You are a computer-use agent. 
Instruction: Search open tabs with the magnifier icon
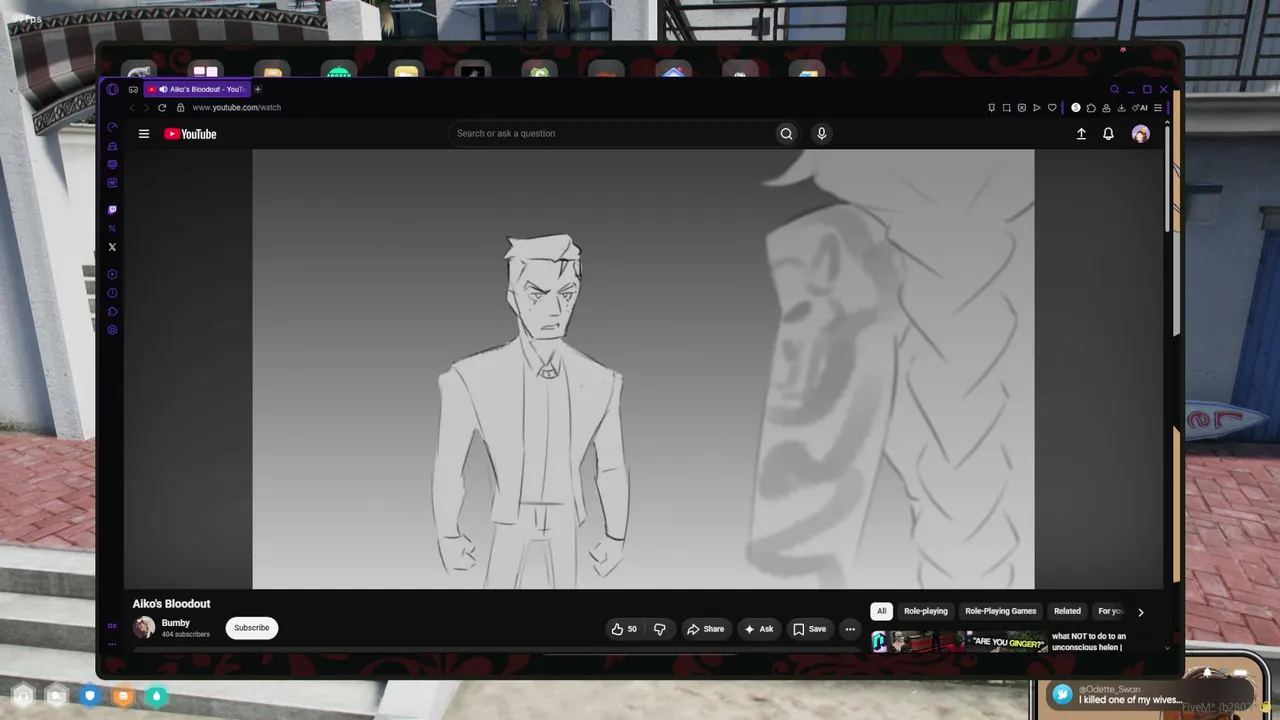point(1115,89)
